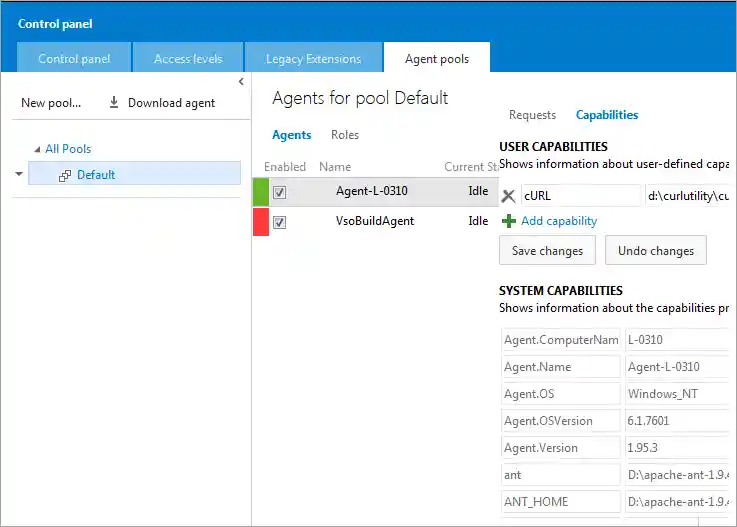Click the pool icon next to Default
This screenshot has height=527, width=737.
[65, 175]
